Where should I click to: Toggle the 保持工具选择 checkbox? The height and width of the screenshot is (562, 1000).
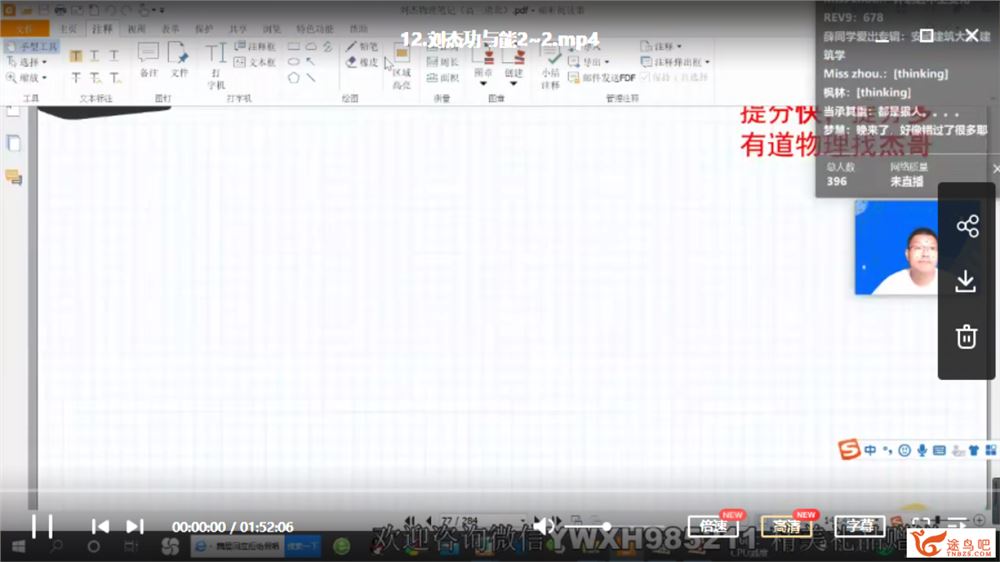point(675,77)
